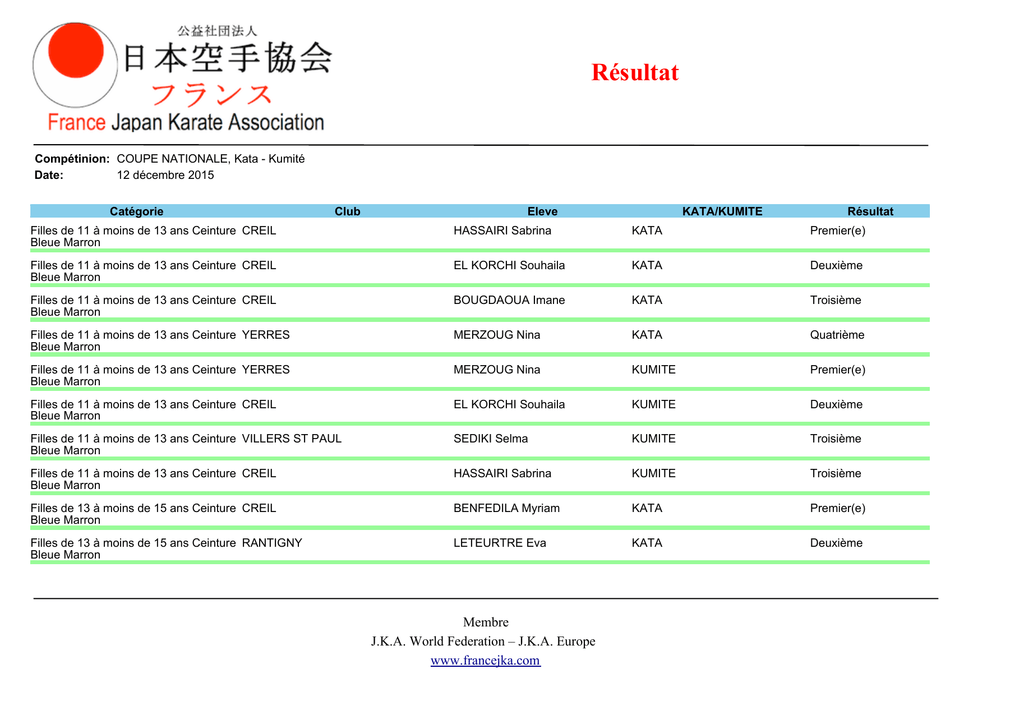Click the student name 'LETEURTRE Eva'

pos(500,543)
